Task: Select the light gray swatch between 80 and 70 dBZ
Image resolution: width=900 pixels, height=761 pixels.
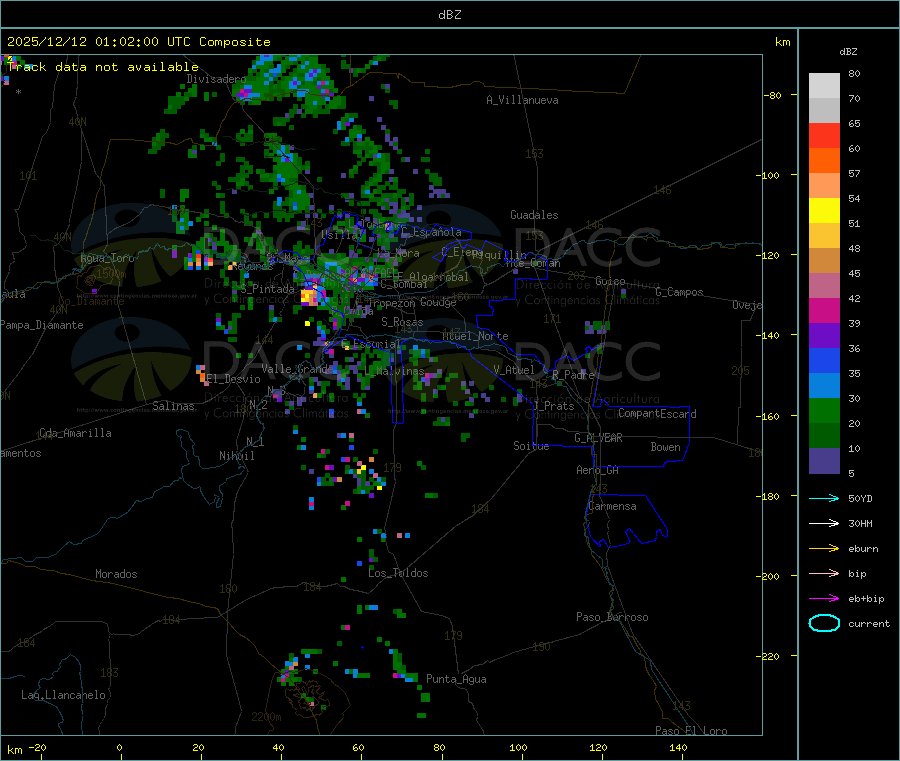Action: click(x=824, y=86)
